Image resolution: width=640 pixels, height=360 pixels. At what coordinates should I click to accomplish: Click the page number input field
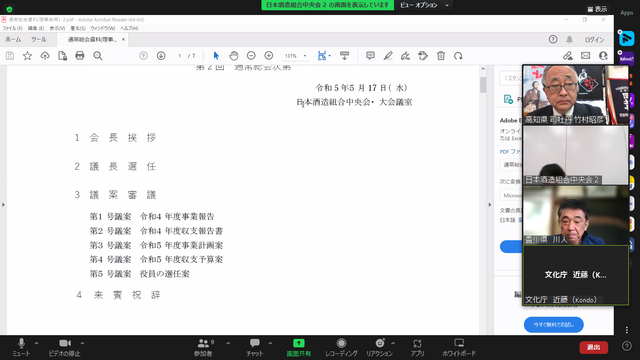click(180, 56)
